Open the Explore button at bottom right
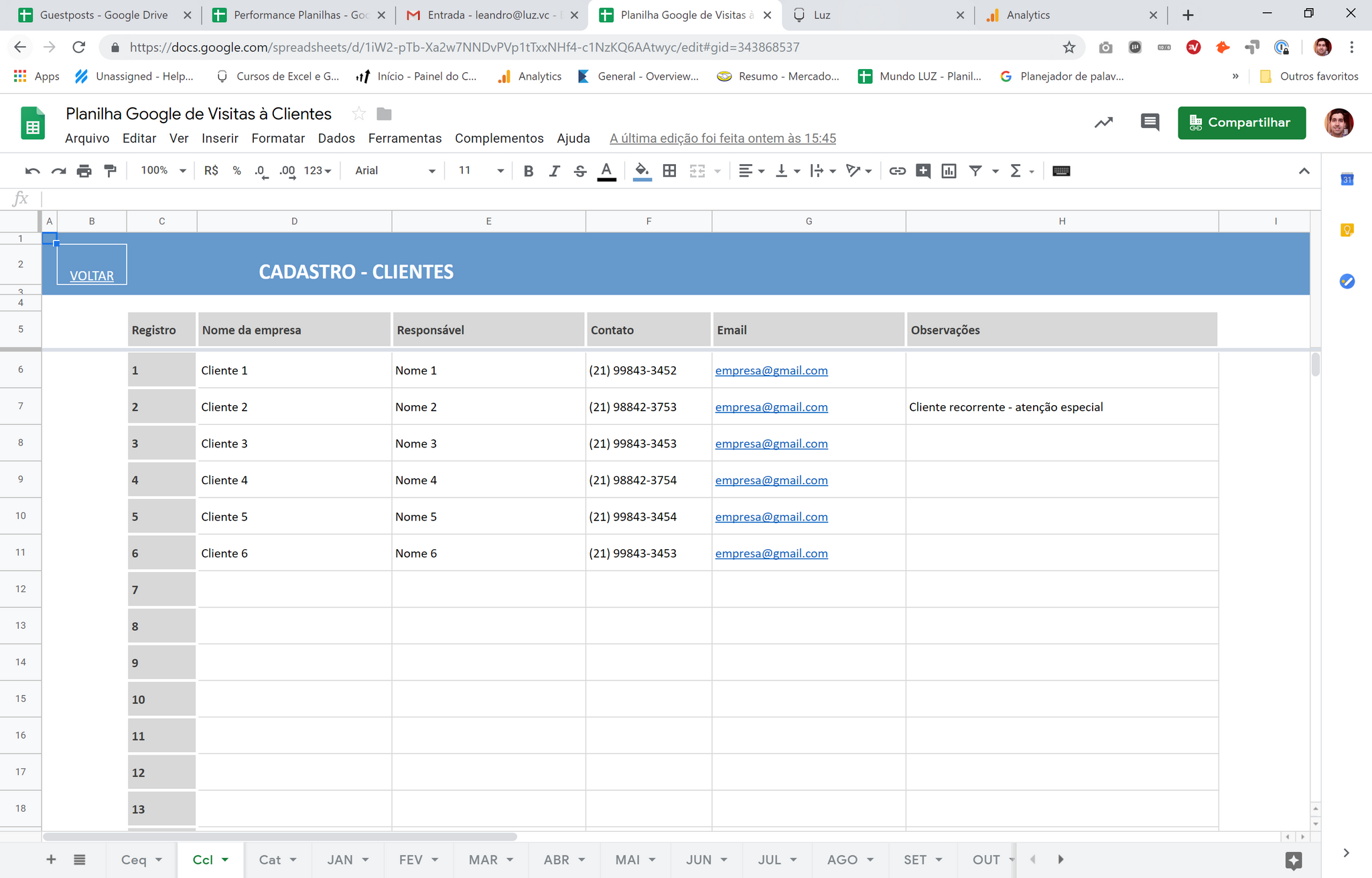 click(1294, 860)
